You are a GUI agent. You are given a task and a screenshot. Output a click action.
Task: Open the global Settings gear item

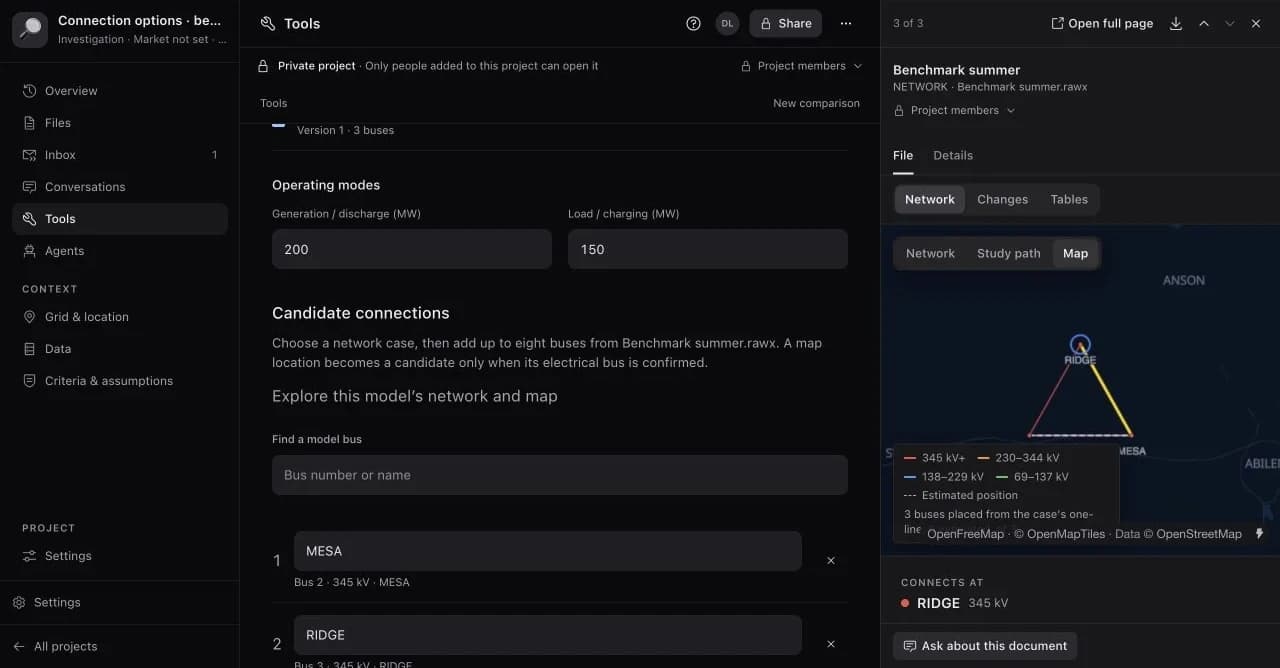[x=120, y=603]
